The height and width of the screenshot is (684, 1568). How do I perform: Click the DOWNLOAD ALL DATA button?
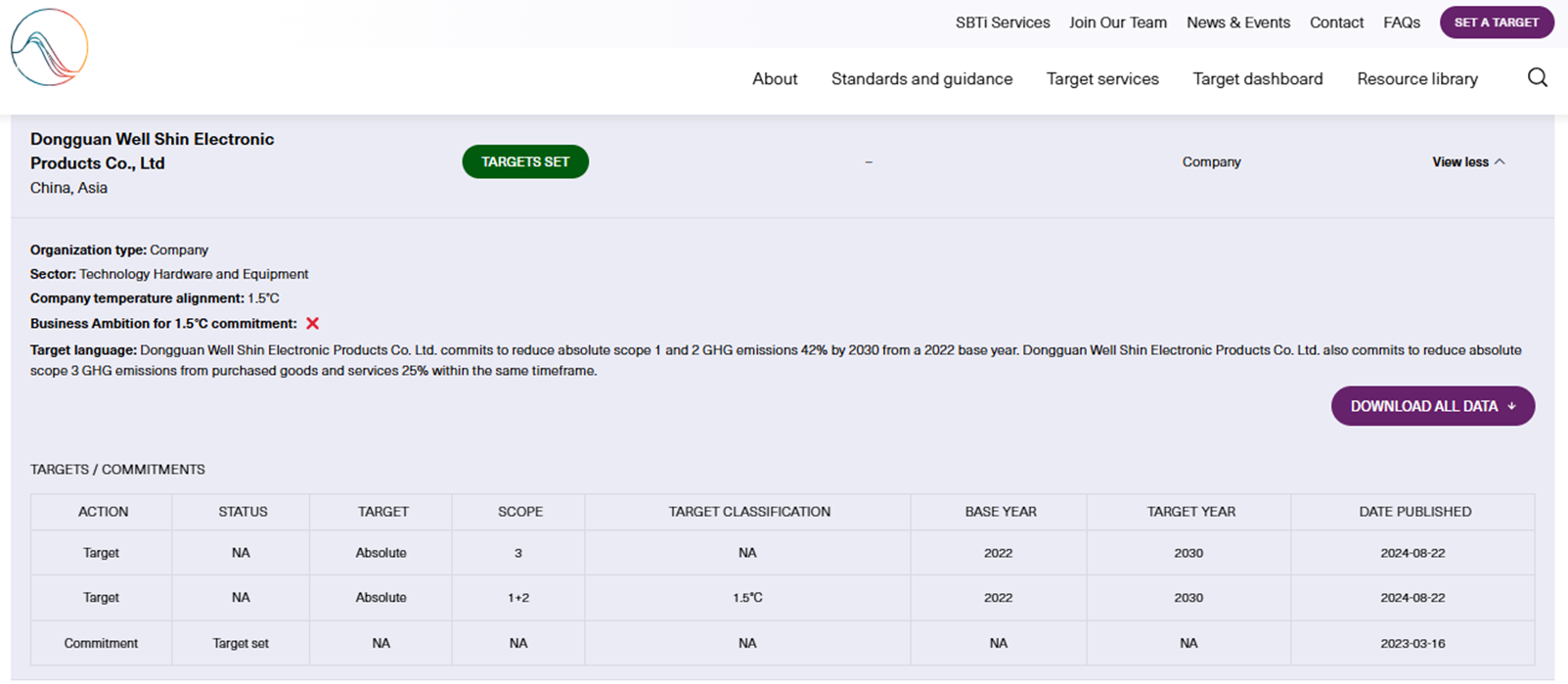pos(1433,406)
